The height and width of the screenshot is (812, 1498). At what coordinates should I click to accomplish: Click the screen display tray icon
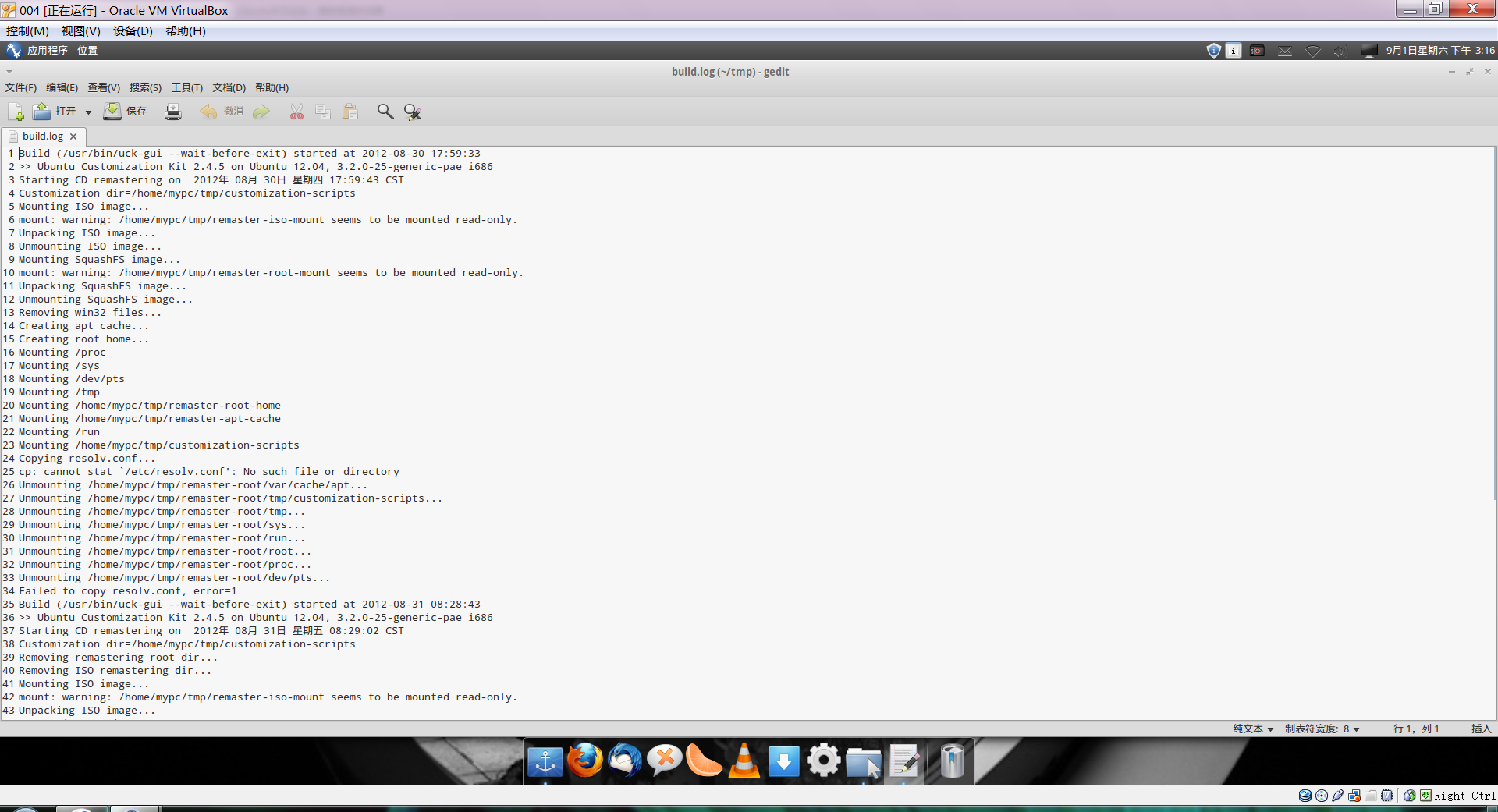tap(1368, 51)
